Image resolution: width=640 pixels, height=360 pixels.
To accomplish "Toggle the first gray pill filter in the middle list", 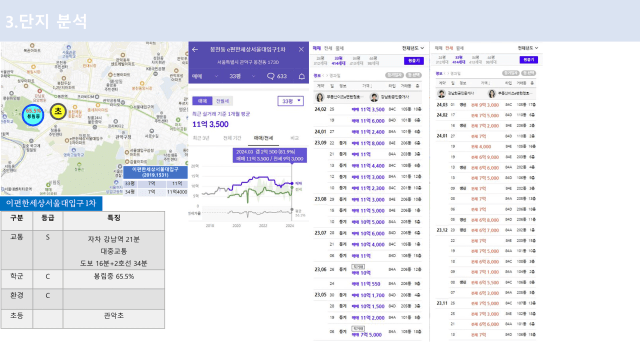I will pos(394,75).
